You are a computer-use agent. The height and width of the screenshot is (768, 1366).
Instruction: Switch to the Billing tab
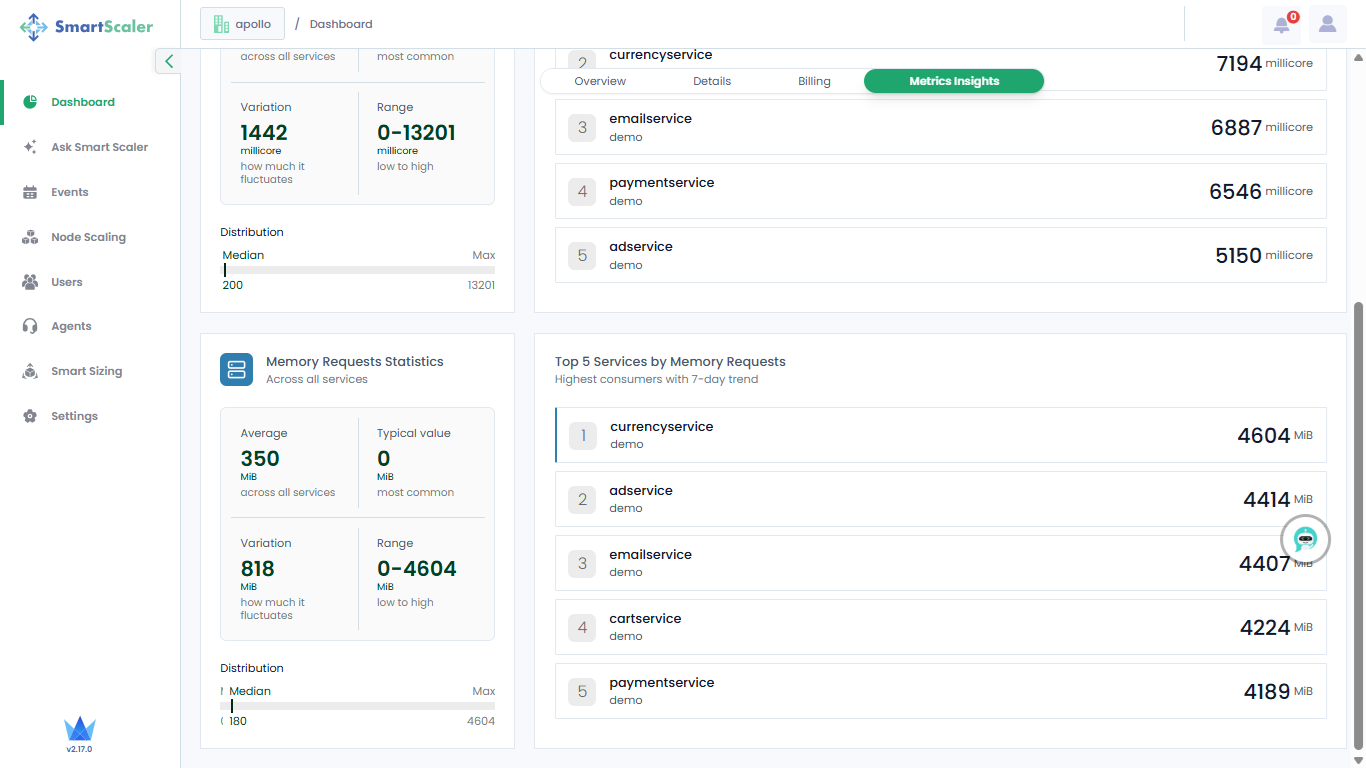[x=814, y=81]
